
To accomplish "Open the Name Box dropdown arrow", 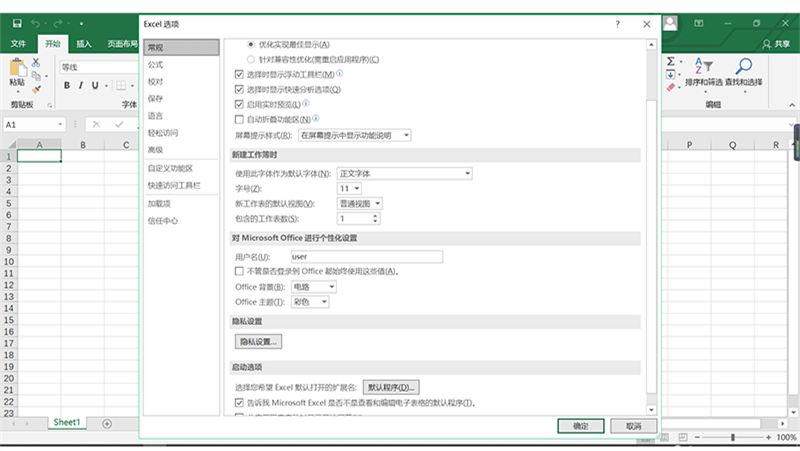I will 60,124.
